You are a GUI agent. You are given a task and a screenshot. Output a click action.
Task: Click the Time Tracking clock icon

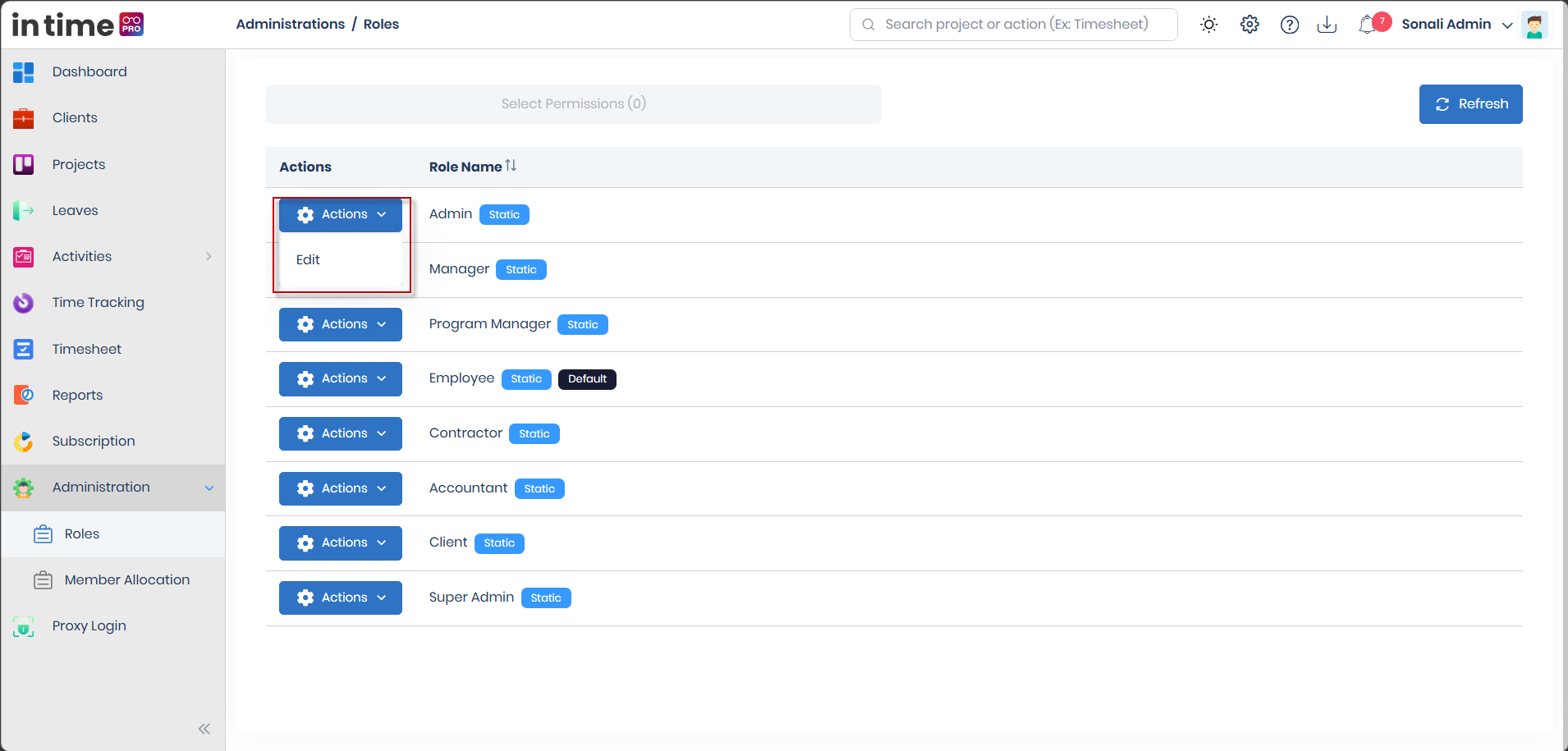click(x=24, y=303)
